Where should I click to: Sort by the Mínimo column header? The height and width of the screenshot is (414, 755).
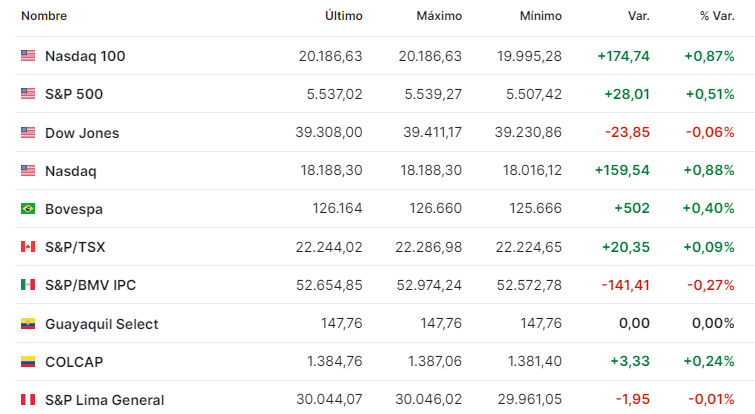tap(541, 16)
